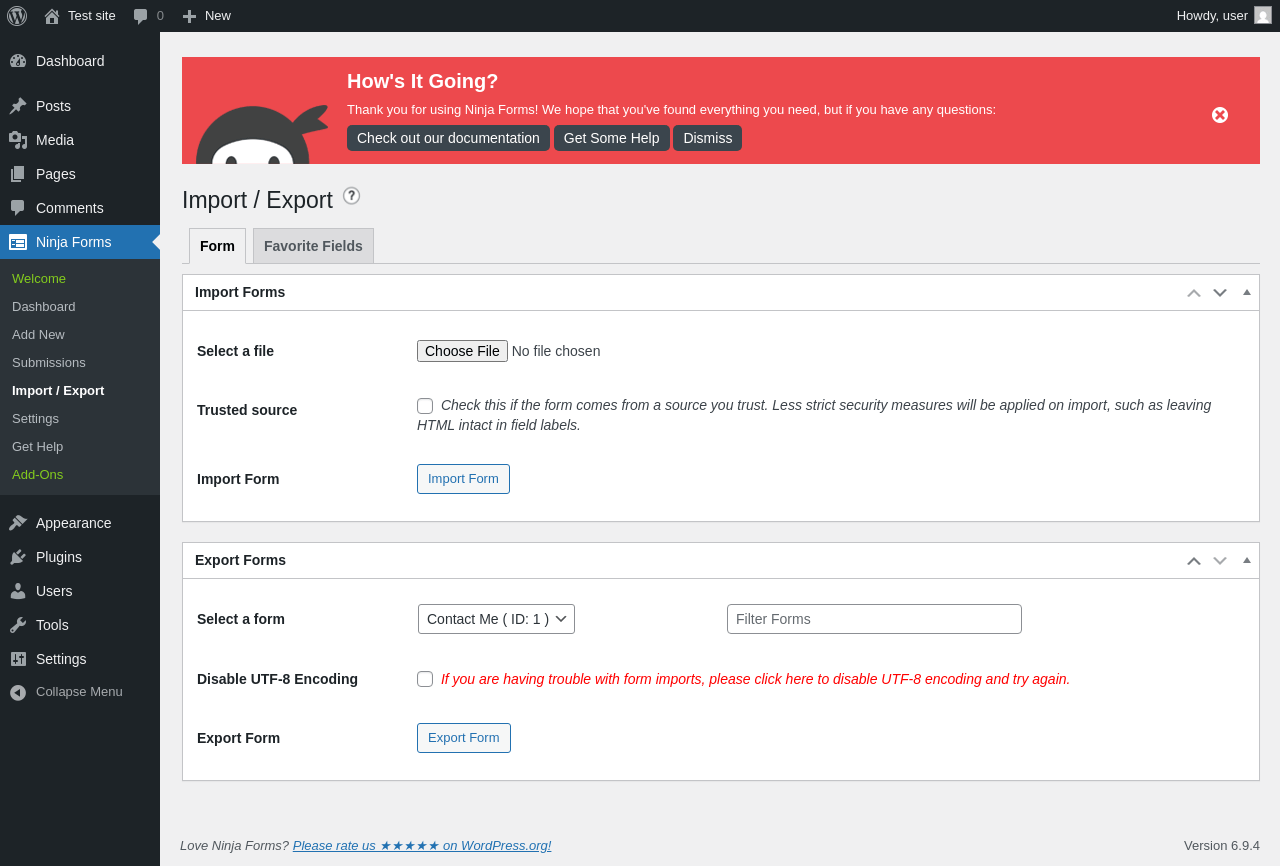Viewport: 1280px width, 866px height.
Task: Open the comments bubble icon in admin bar
Action: [141, 16]
